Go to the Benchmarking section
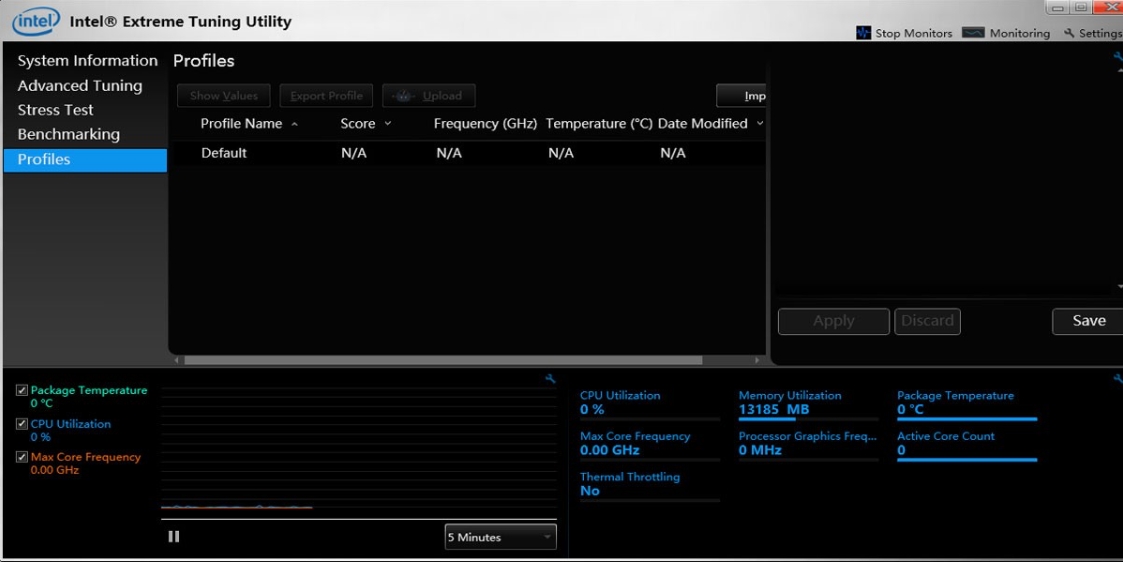Screen dimensions: 1123x562 pyautogui.click(x=69, y=134)
